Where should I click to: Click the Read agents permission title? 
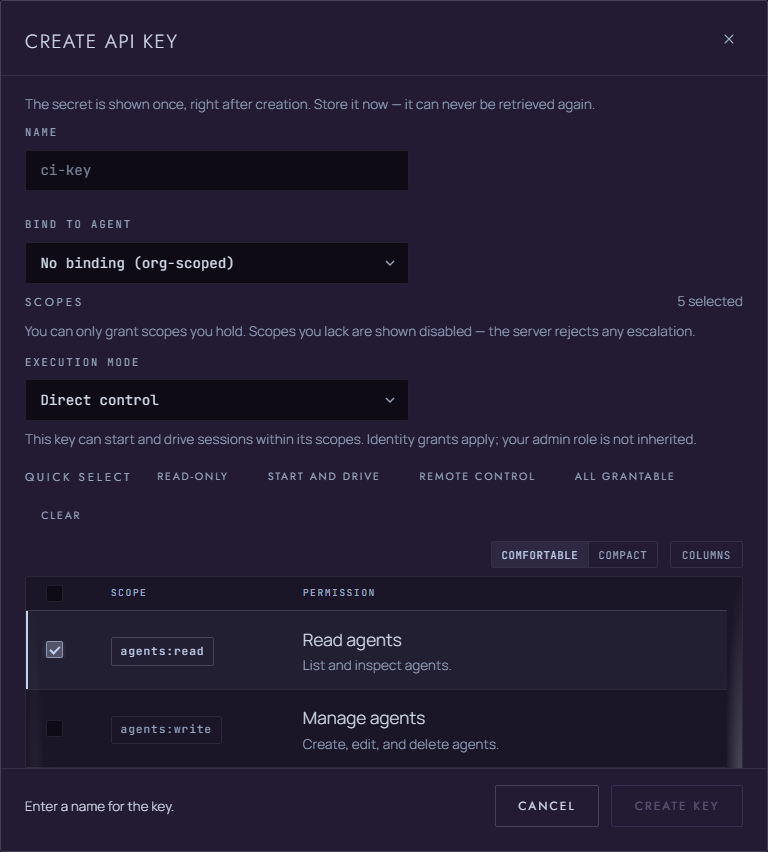(352, 640)
